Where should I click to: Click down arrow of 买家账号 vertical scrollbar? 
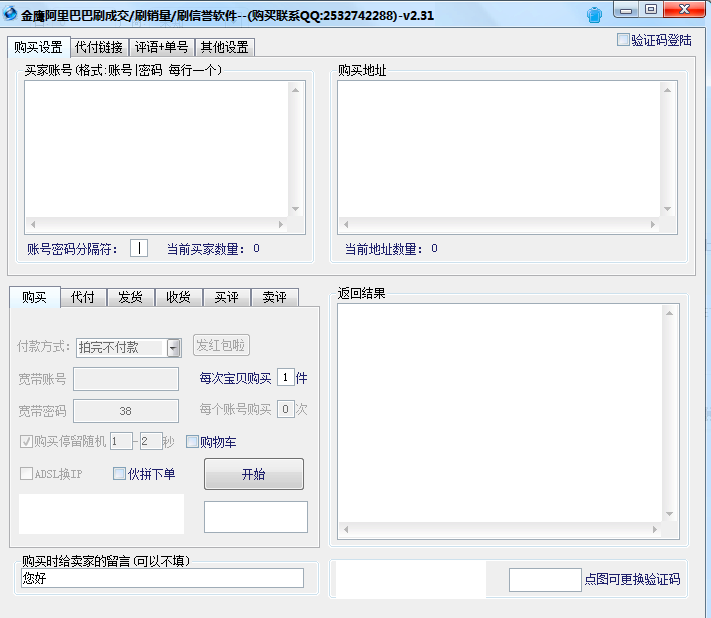tap(296, 209)
